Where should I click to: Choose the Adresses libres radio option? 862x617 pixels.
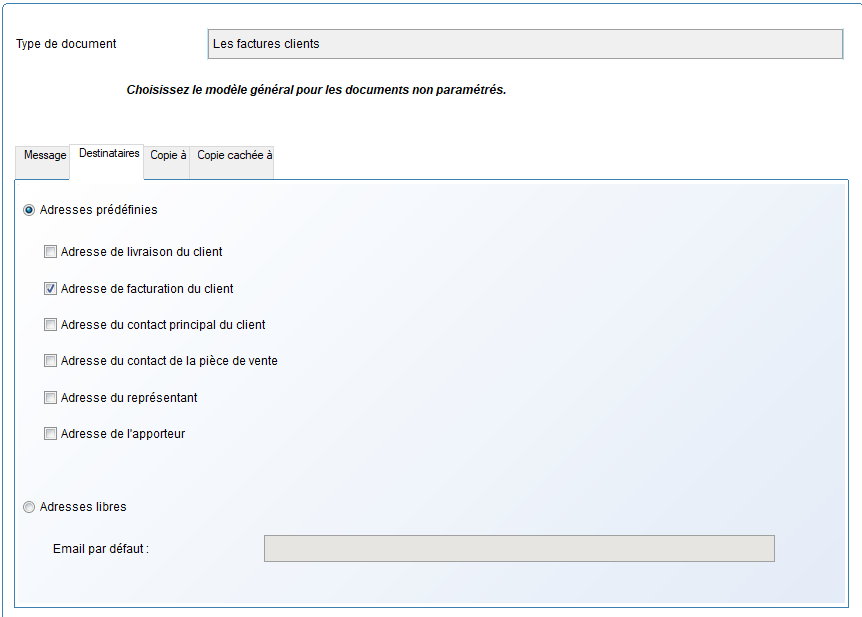tap(29, 507)
